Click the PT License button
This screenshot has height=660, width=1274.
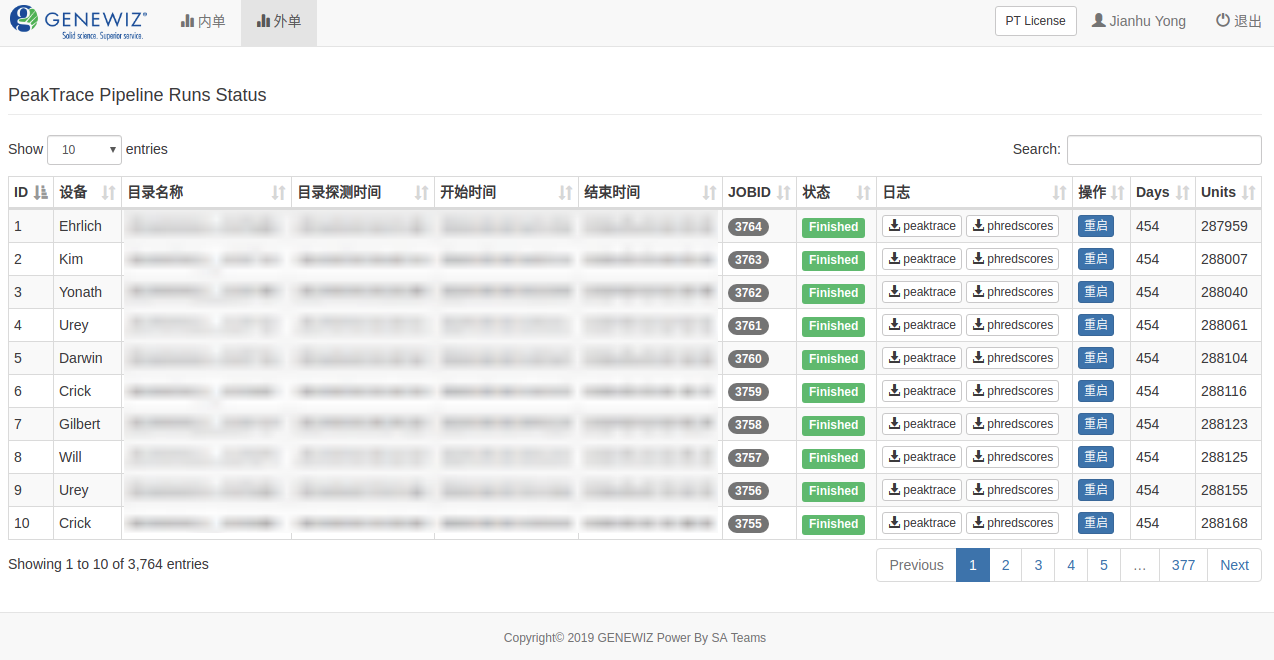(1035, 20)
